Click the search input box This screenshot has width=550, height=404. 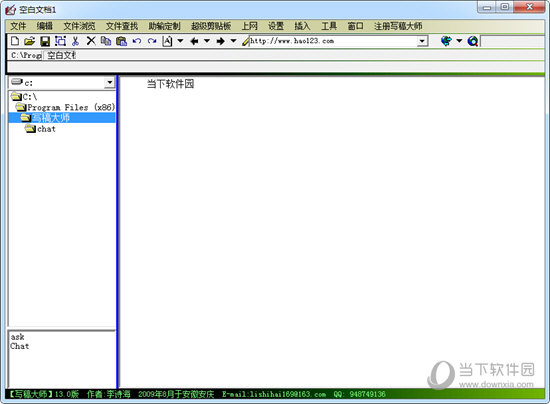pyautogui.click(x=512, y=41)
